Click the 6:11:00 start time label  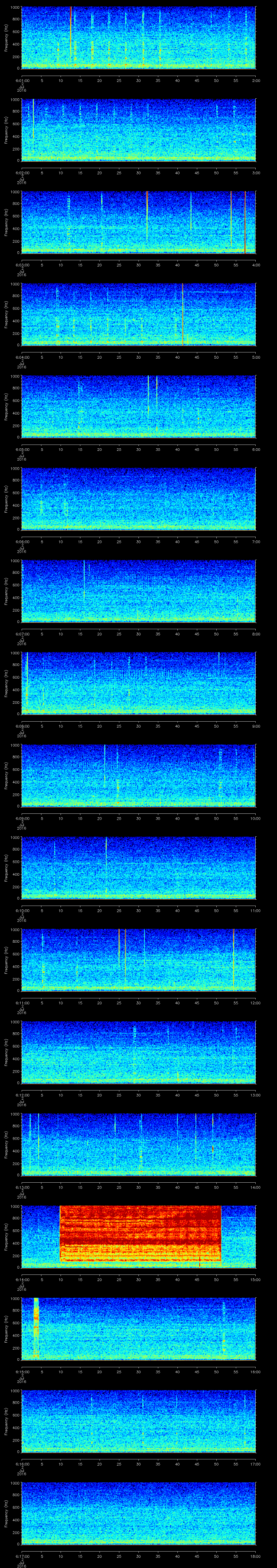pos(22,1003)
